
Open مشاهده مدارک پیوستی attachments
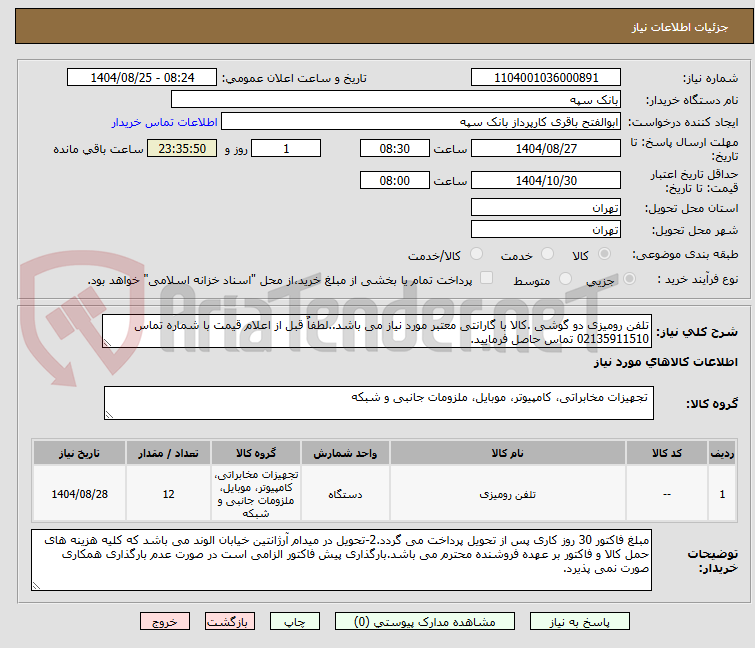(429, 621)
